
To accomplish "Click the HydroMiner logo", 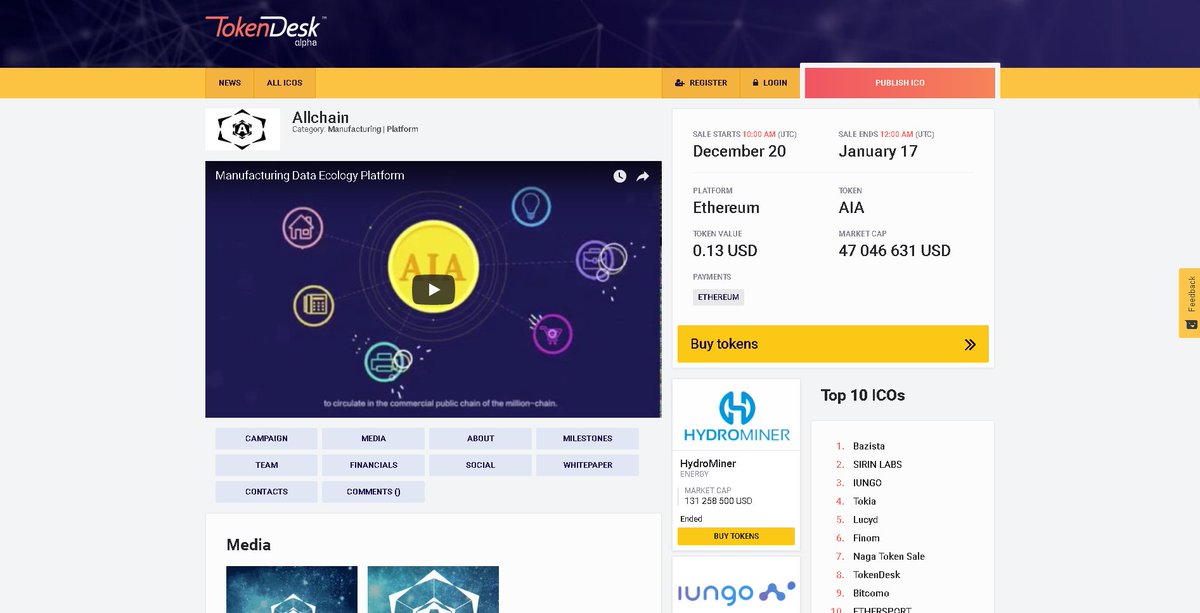I will (736, 415).
